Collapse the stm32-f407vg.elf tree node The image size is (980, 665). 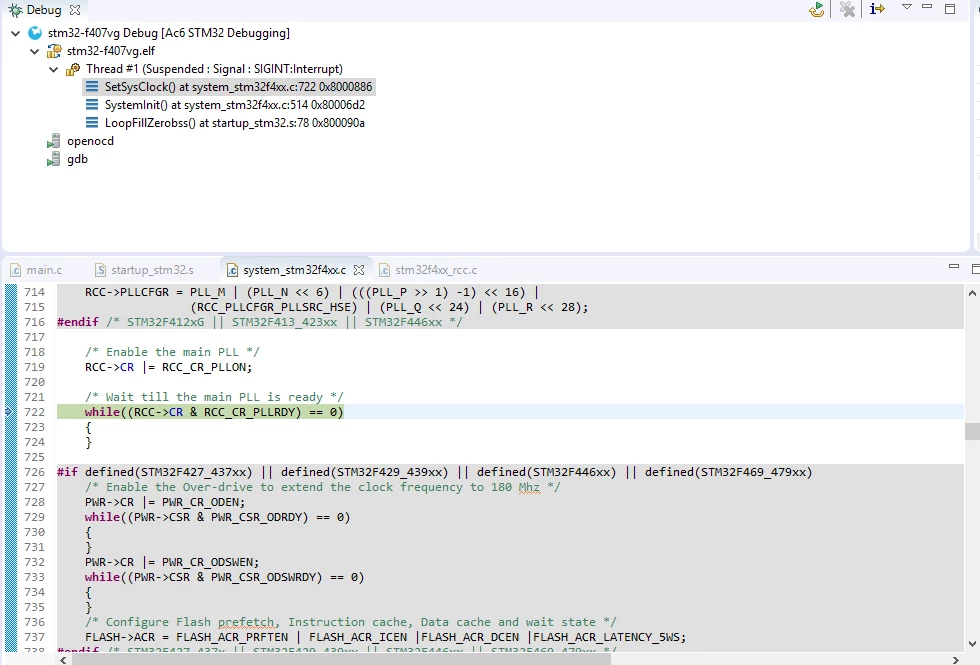tap(34, 51)
